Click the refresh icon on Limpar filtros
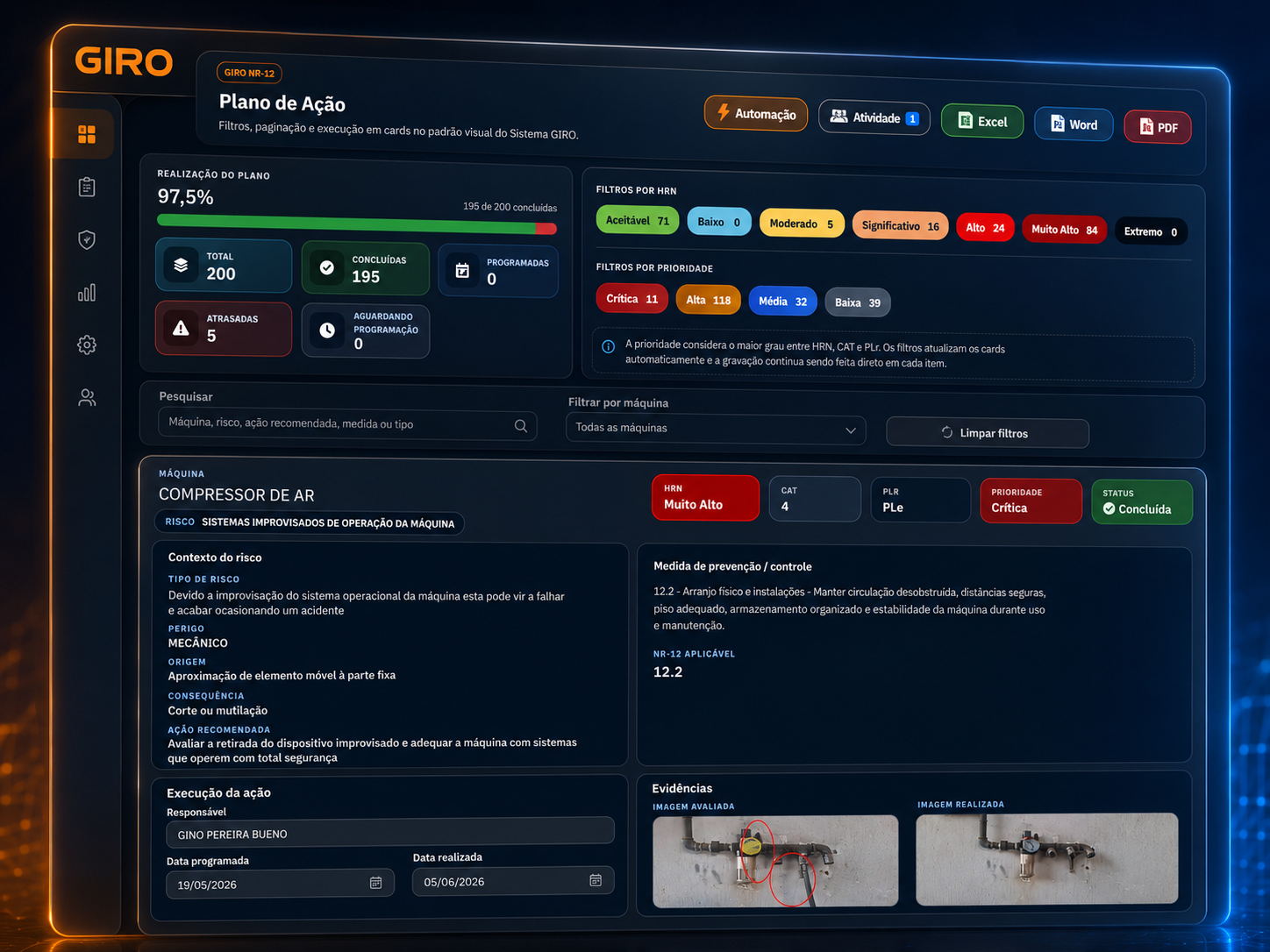The image size is (1270, 952). coord(947,432)
